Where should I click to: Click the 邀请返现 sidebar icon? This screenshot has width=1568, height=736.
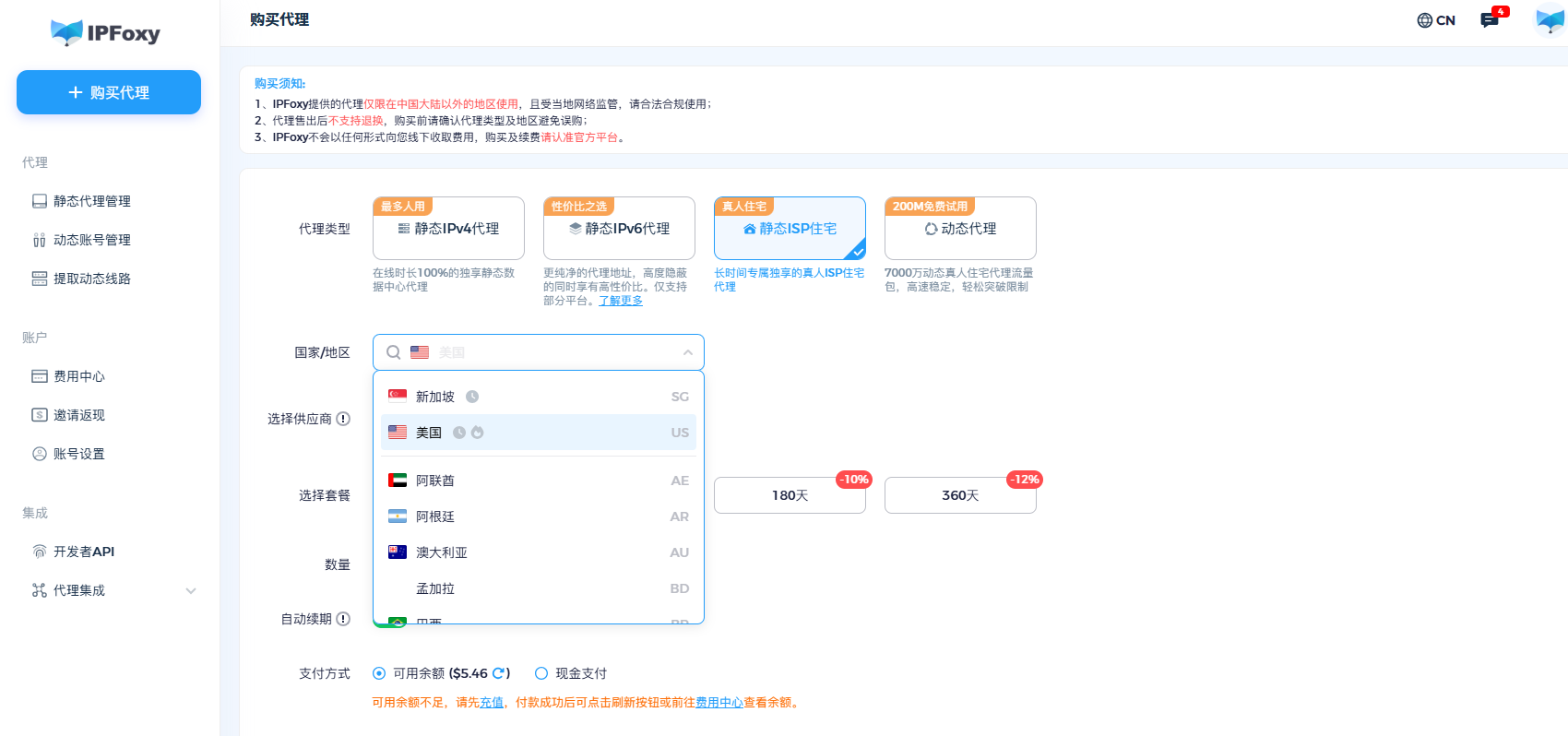click(x=40, y=415)
